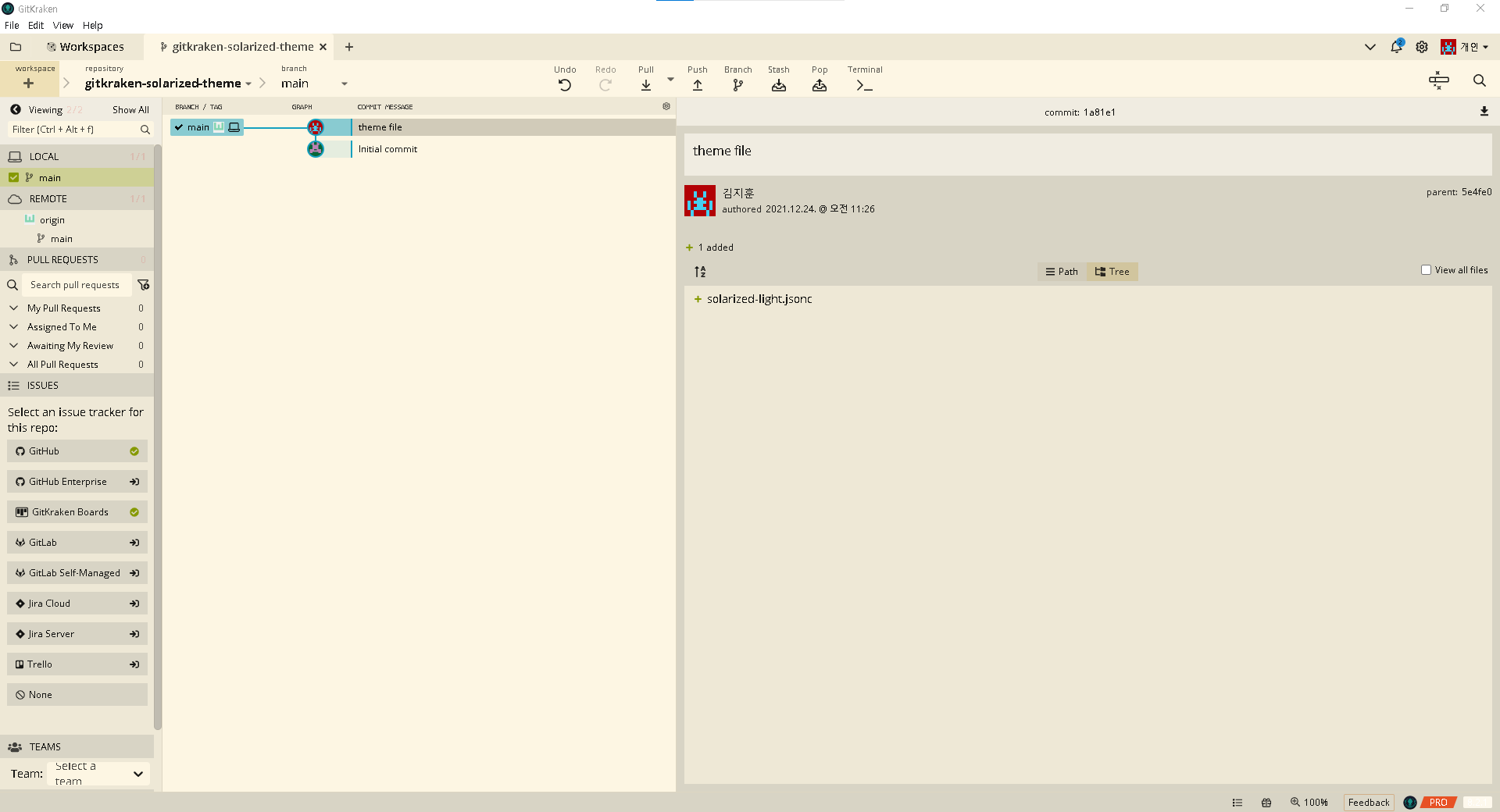Click the Pull toolbar icon
The height and width of the screenshot is (812, 1500).
click(x=646, y=85)
